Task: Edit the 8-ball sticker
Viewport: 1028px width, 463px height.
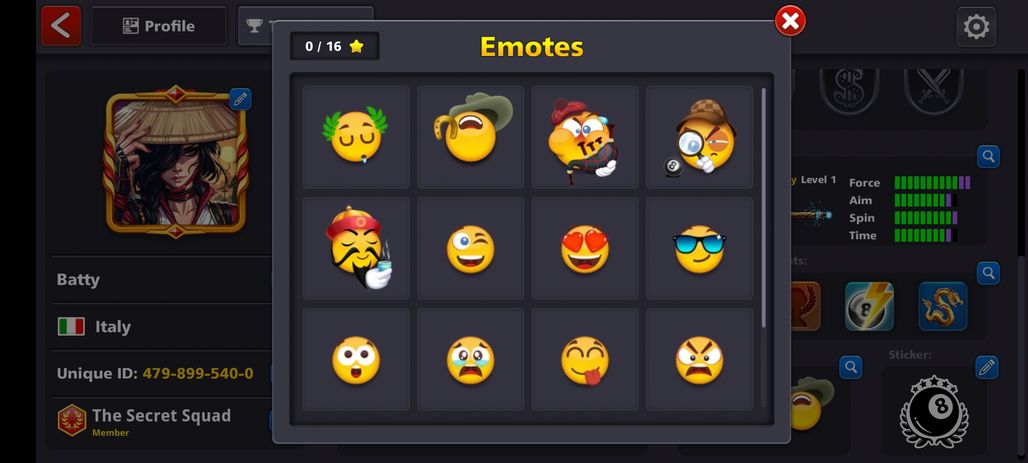Action: (x=987, y=367)
